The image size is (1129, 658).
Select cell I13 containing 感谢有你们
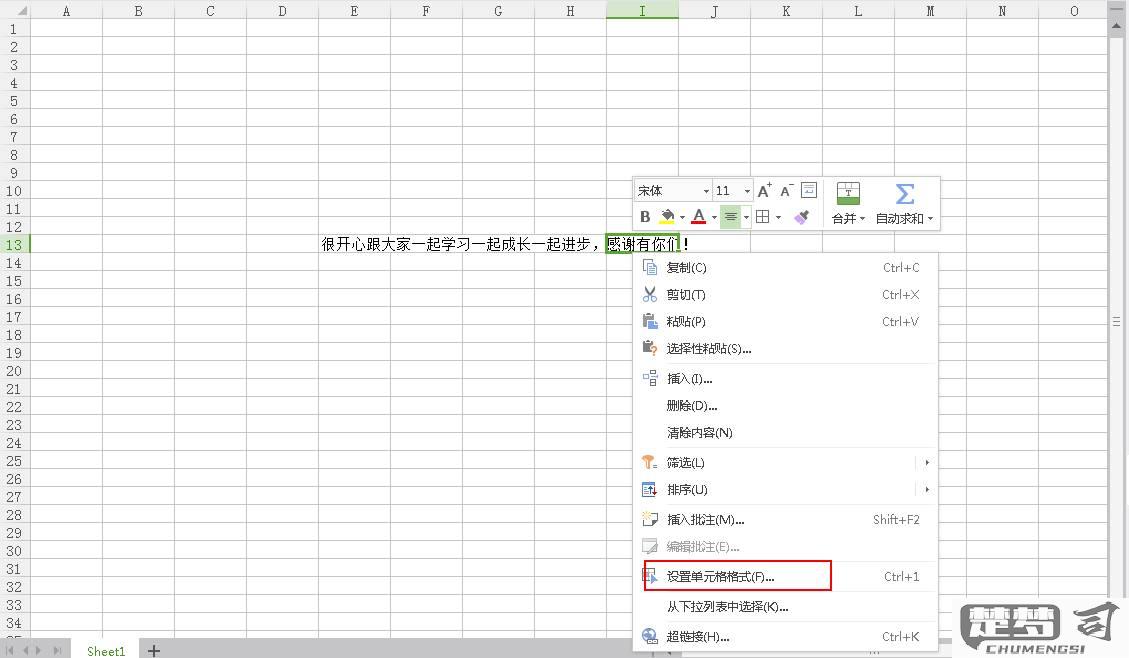tap(642, 244)
